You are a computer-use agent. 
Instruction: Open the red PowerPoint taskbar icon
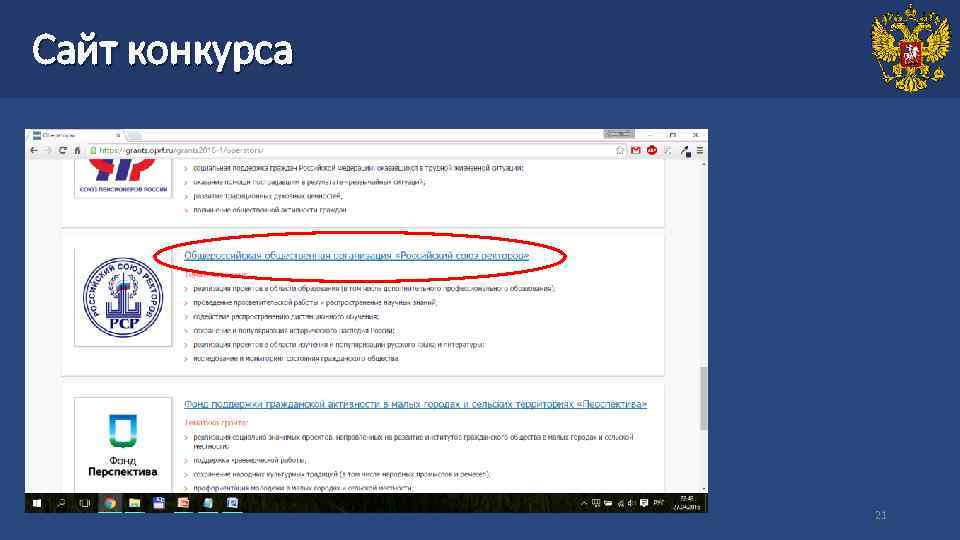pos(183,503)
